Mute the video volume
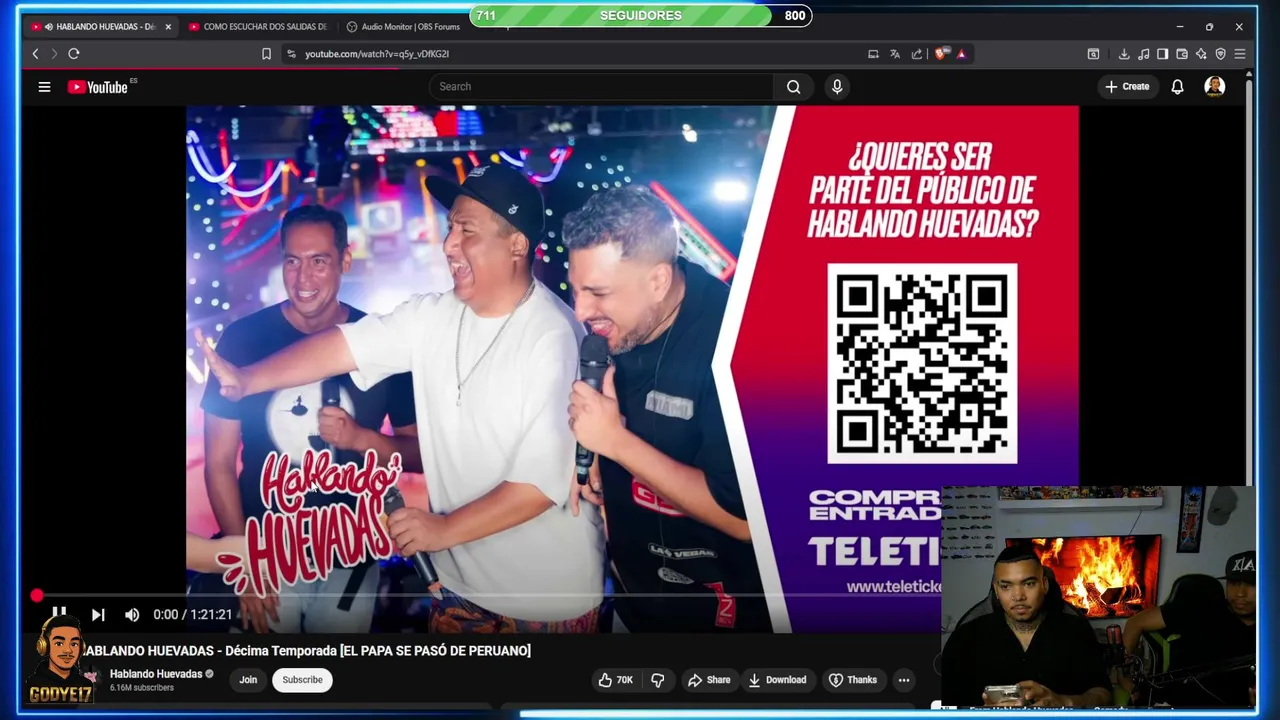Viewport: 1280px width, 720px height. [132, 615]
